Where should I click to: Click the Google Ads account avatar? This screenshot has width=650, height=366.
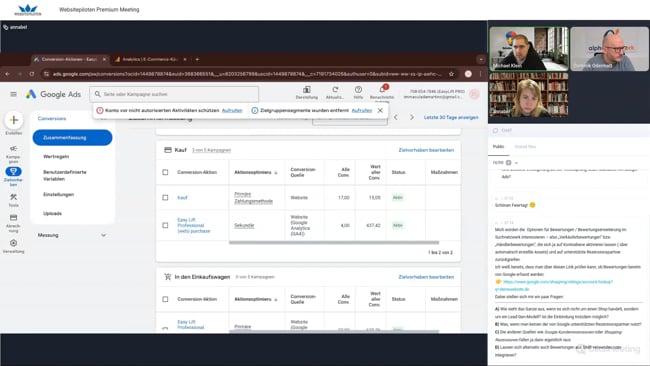(474, 95)
